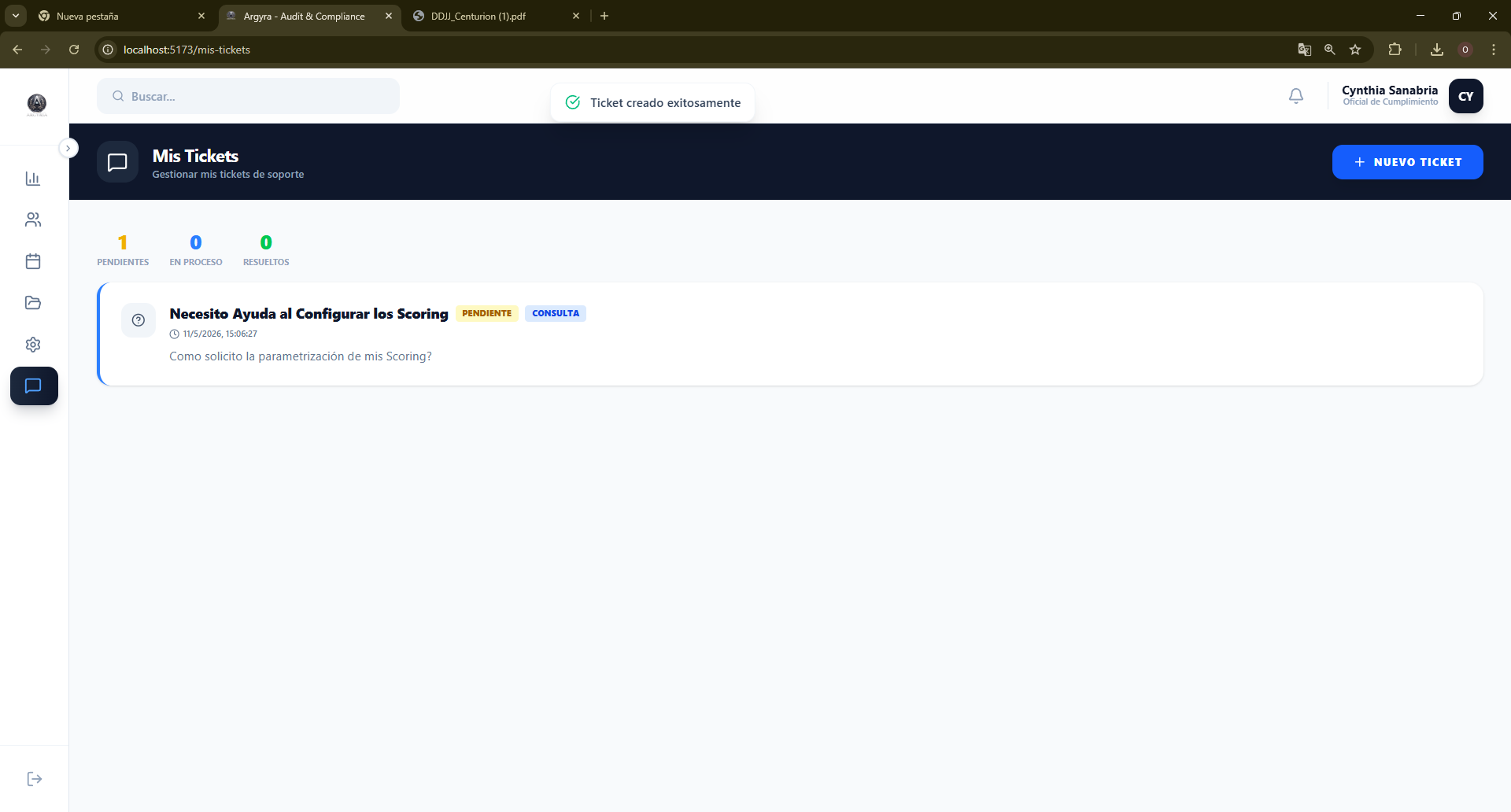The width and height of the screenshot is (1511, 812).
Task: Close the DDJJ_Centurion (1).pdf tab
Action: pyautogui.click(x=576, y=16)
